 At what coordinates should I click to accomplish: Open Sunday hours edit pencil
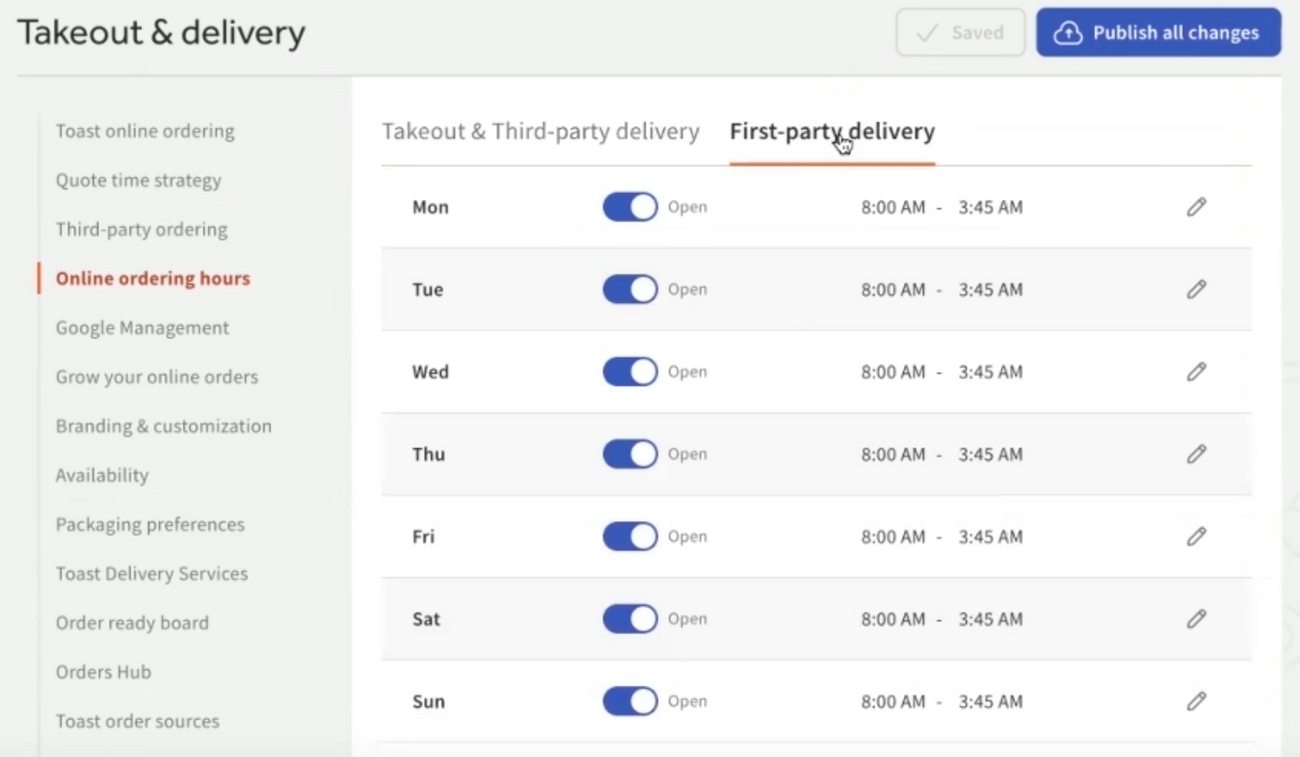click(x=1196, y=701)
